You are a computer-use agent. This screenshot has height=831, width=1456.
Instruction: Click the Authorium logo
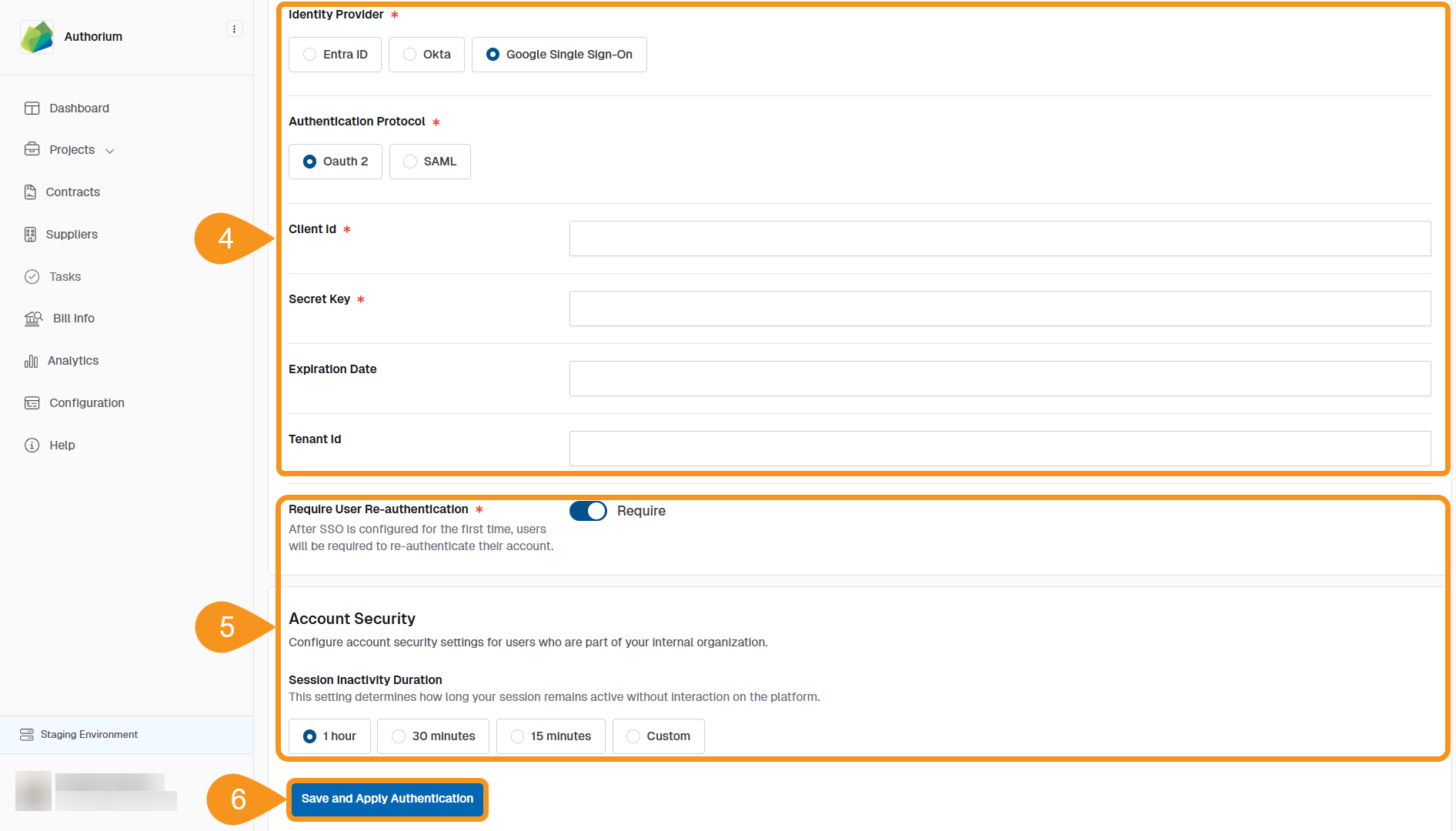point(37,37)
